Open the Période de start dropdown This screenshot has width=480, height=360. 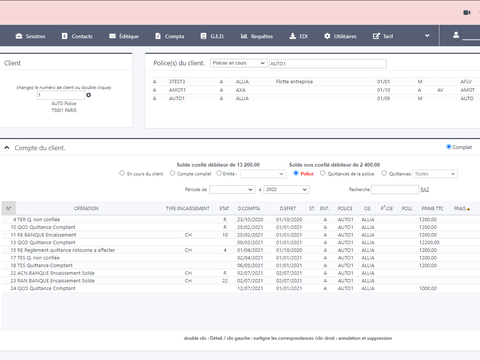[x=232, y=189]
